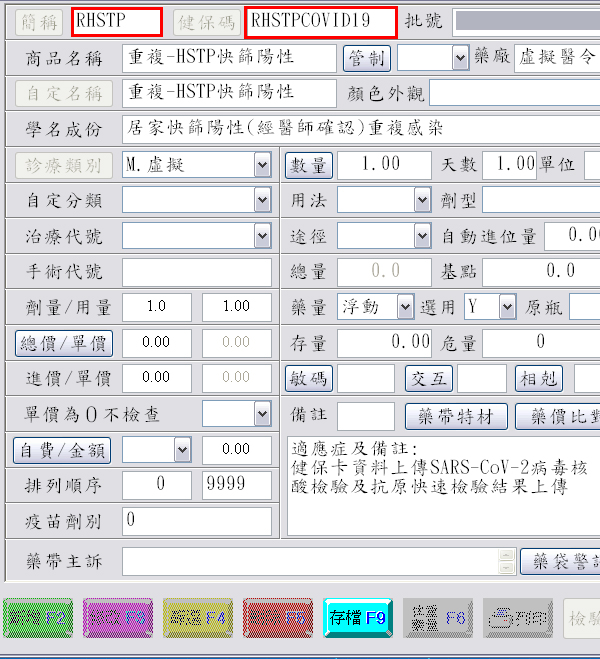Image resolution: width=600 pixels, height=659 pixels.
Task: Click the green F2 toolbar button
Action: pos(38,618)
